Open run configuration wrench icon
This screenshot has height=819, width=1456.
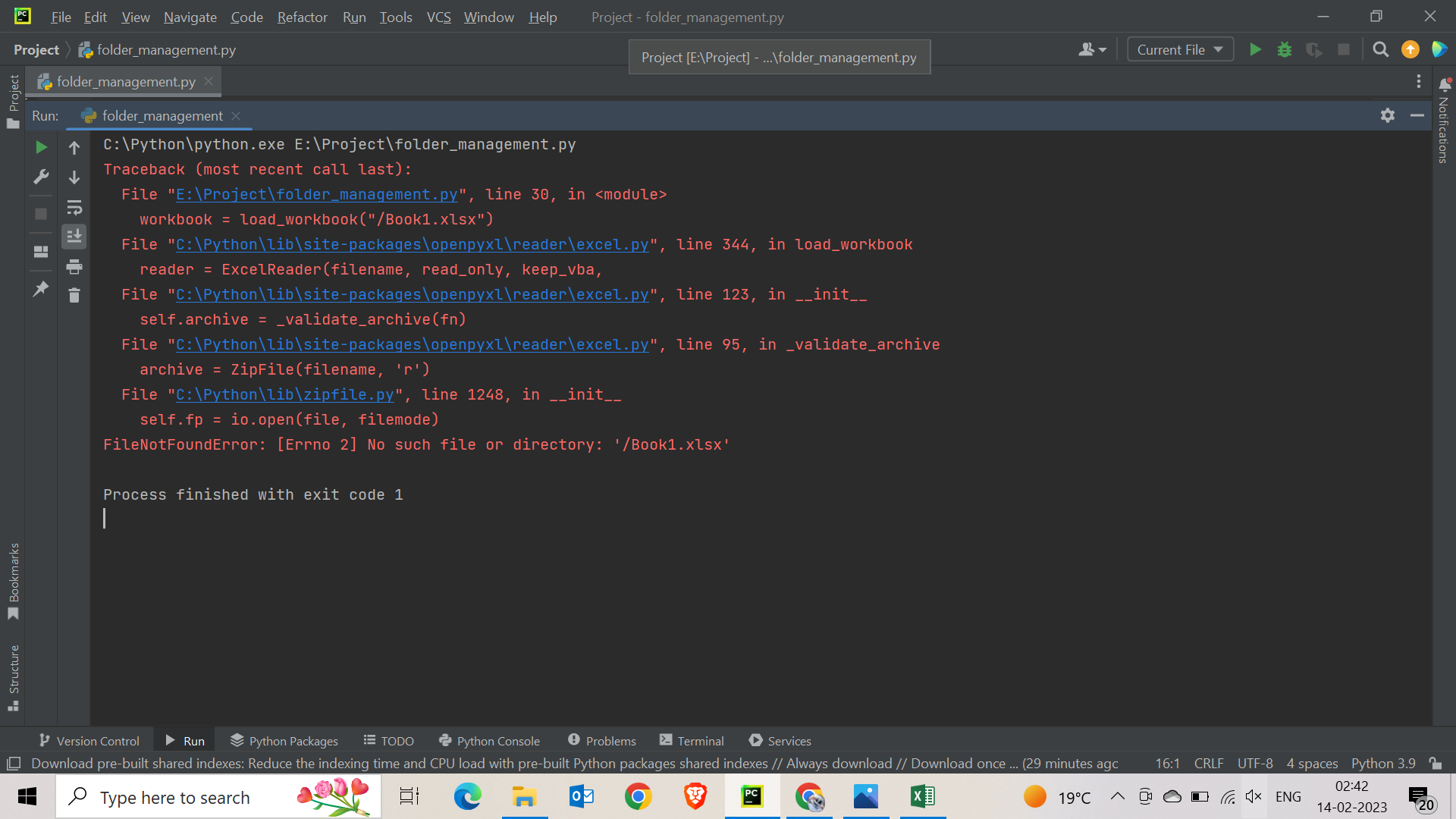[41, 177]
